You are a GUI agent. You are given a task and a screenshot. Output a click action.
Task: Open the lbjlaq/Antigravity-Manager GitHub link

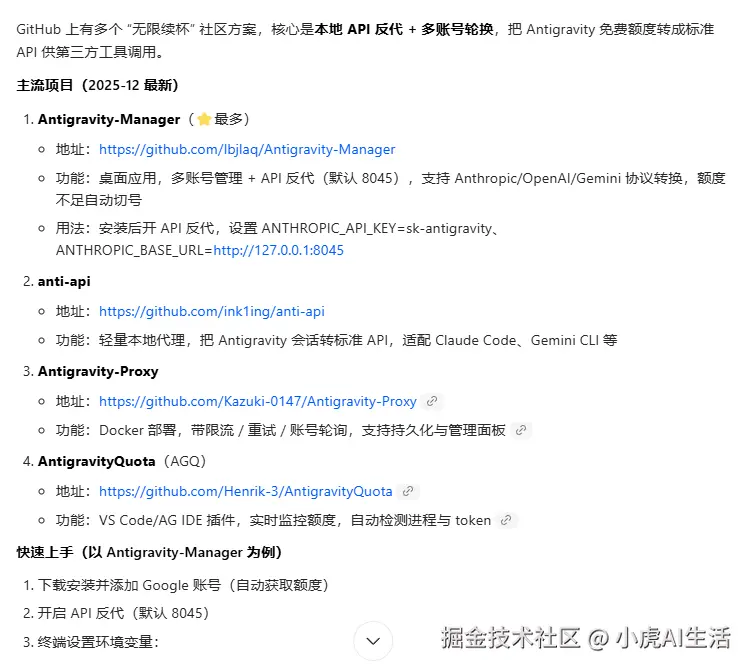click(247, 149)
